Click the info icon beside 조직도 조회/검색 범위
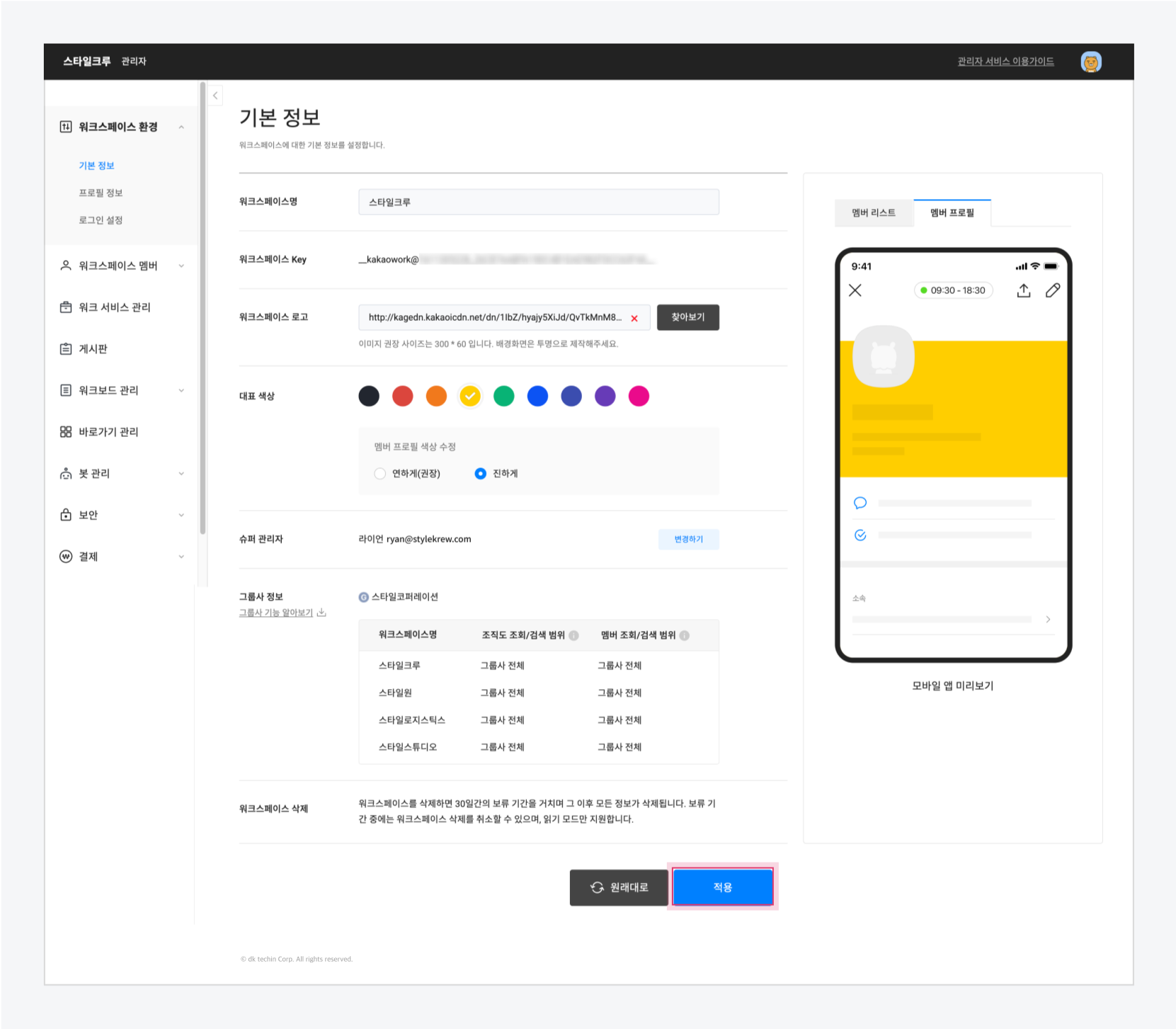The height and width of the screenshot is (1029, 1176). coord(573,635)
